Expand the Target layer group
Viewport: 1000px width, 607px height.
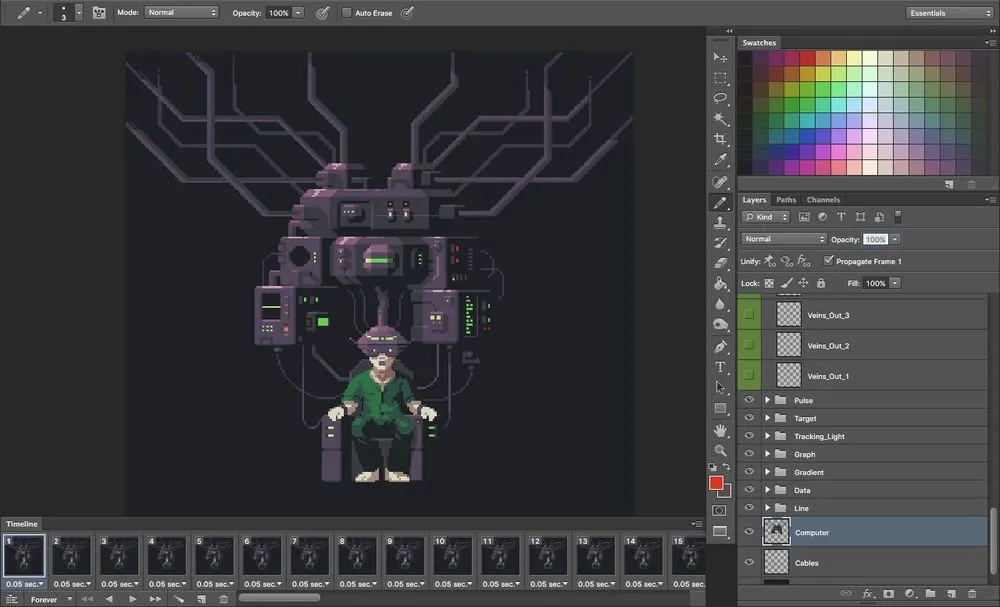pyautogui.click(x=768, y=418)
